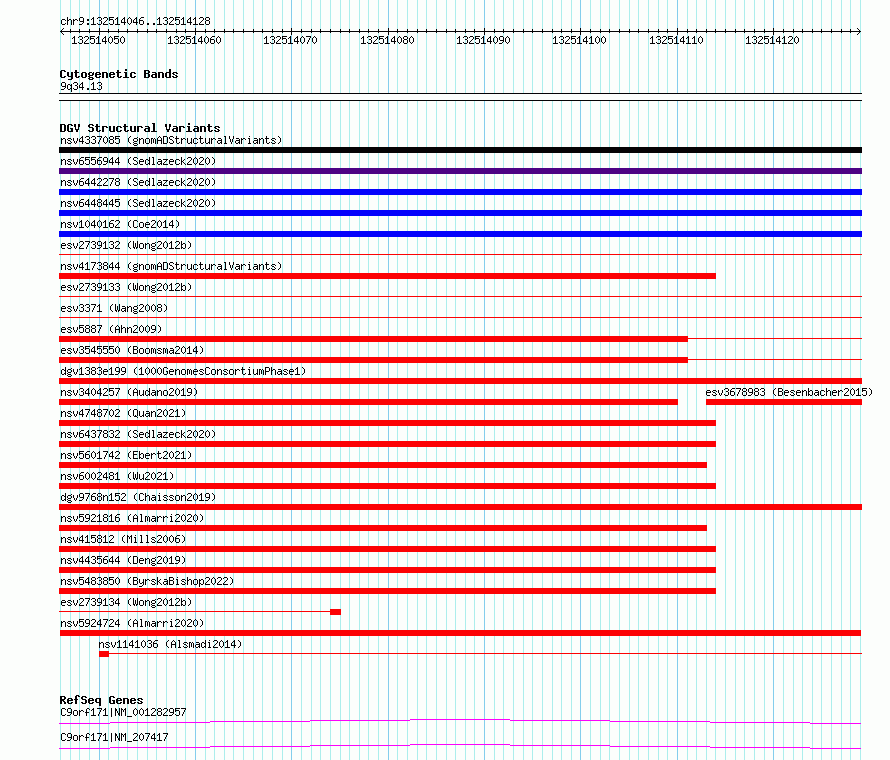Click the short red bar under esv3678983
This screenshot has height=760, width=890.
[x=784, y=402]
